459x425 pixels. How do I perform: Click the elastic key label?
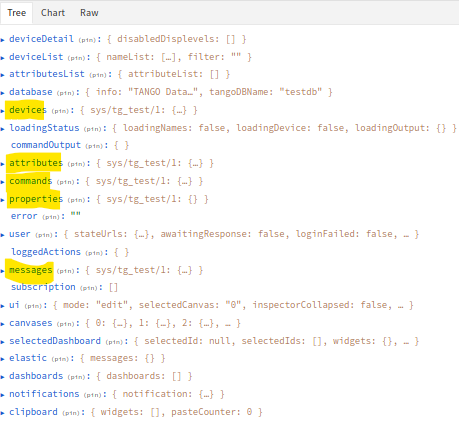pyautogui.click(x=28, y=358)
